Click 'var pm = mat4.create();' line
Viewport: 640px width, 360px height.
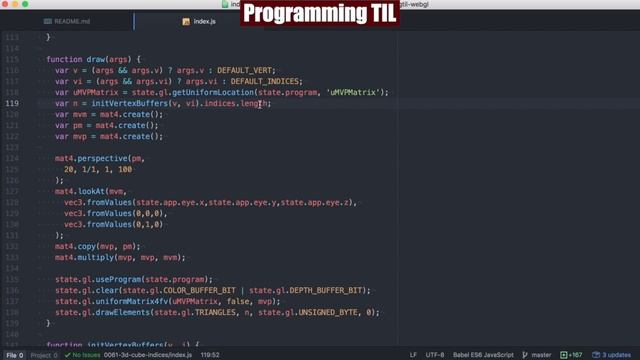tap(107, 125)
